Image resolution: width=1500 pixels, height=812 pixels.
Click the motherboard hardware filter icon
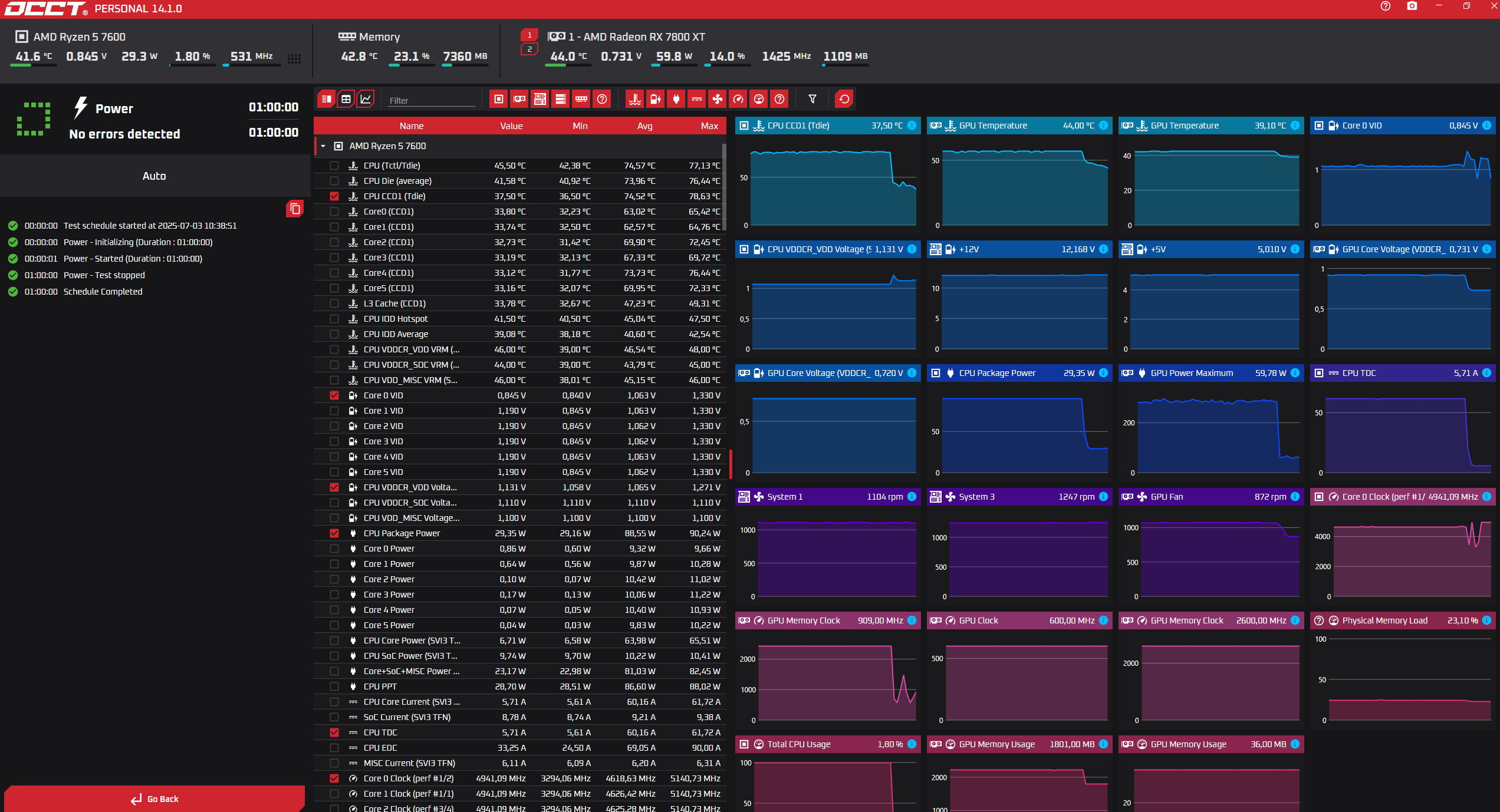[540, 99]
